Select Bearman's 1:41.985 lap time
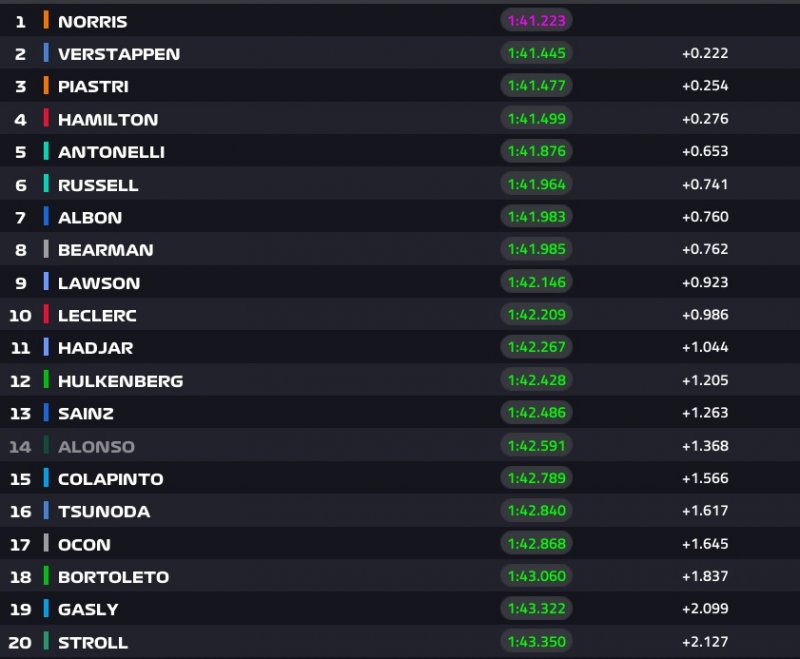Screen dimensions: 800x659 [x=536, y=249]
